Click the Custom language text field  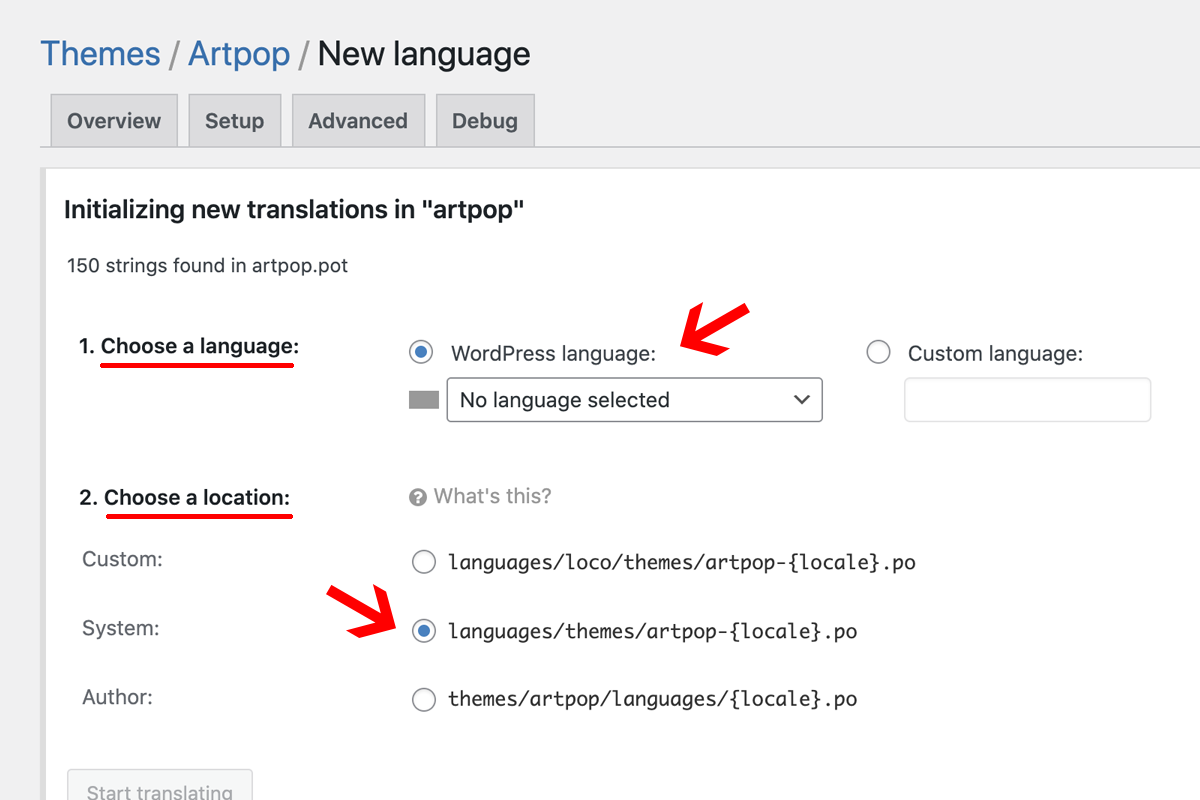[1027, 400]
